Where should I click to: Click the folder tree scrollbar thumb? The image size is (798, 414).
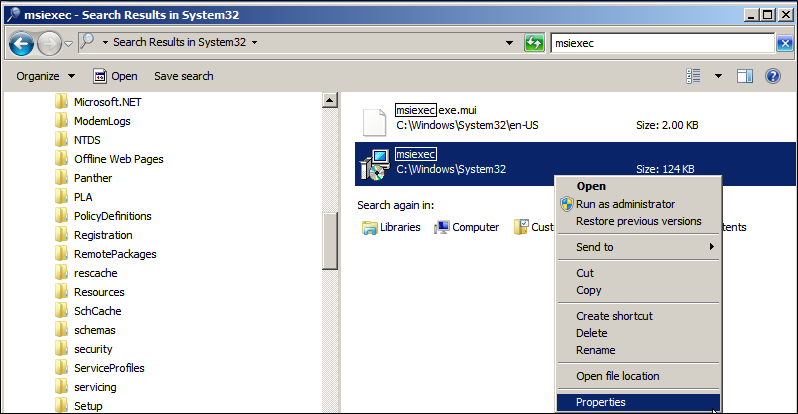coord(330,241)
